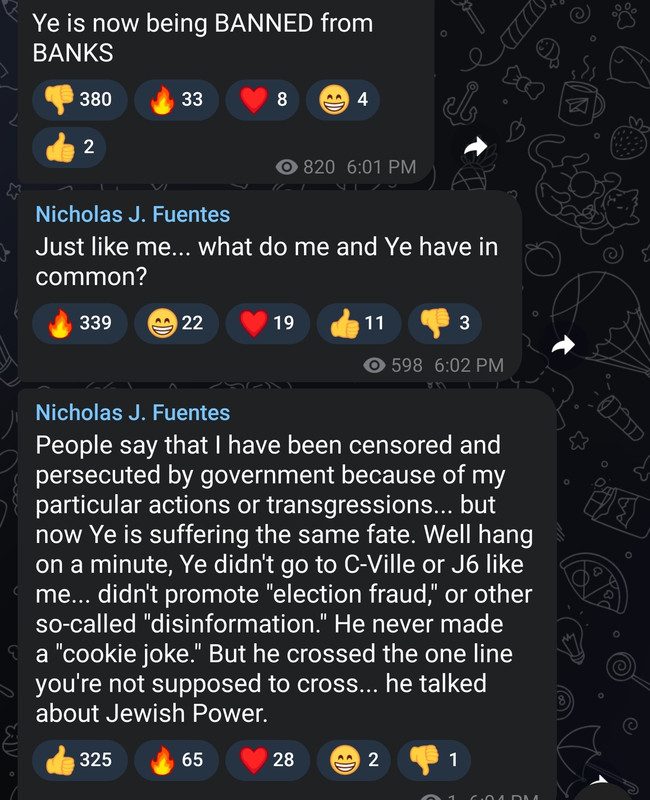Toggle the fire reaction with 33
This screenshot has height=800, width=650.
[x=177, y=100]
